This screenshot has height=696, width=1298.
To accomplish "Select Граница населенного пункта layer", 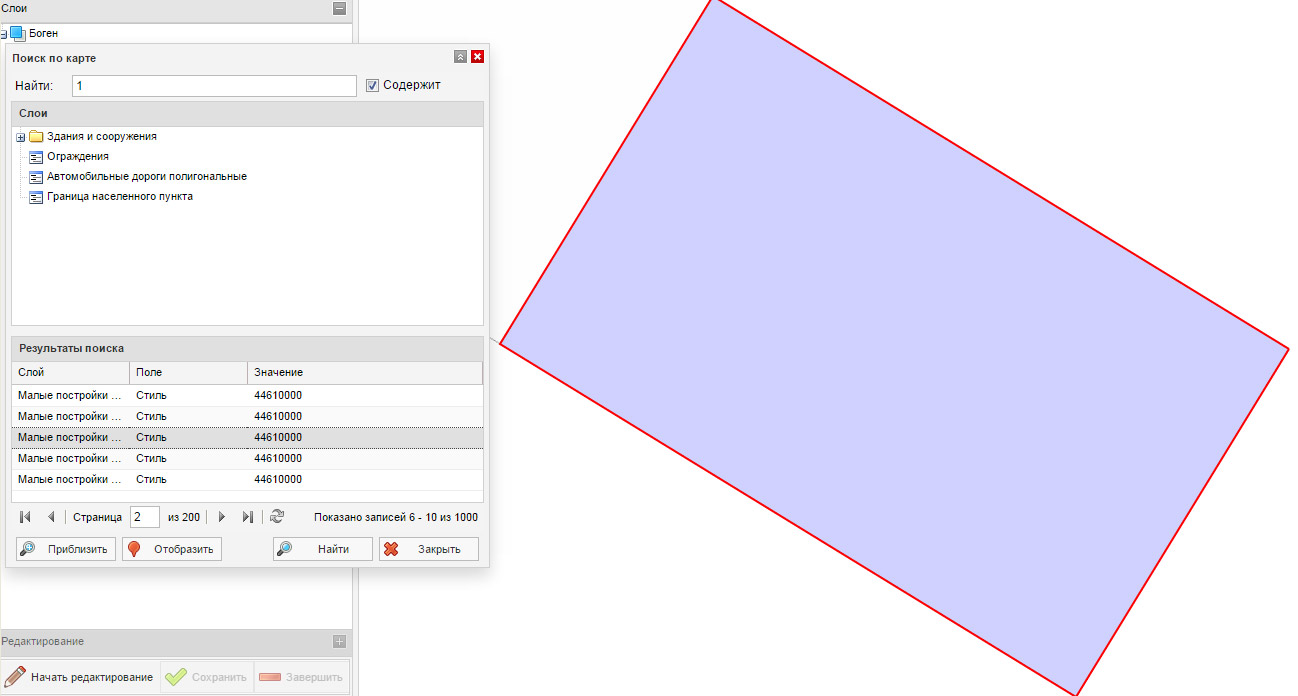I will pyautogui.click(x=119, y=197).
